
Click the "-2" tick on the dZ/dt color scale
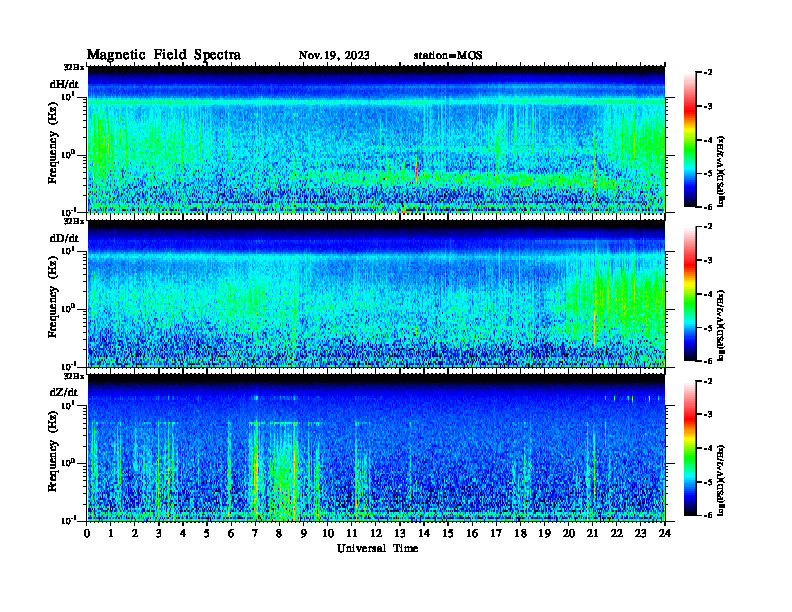tap(708, 381)
